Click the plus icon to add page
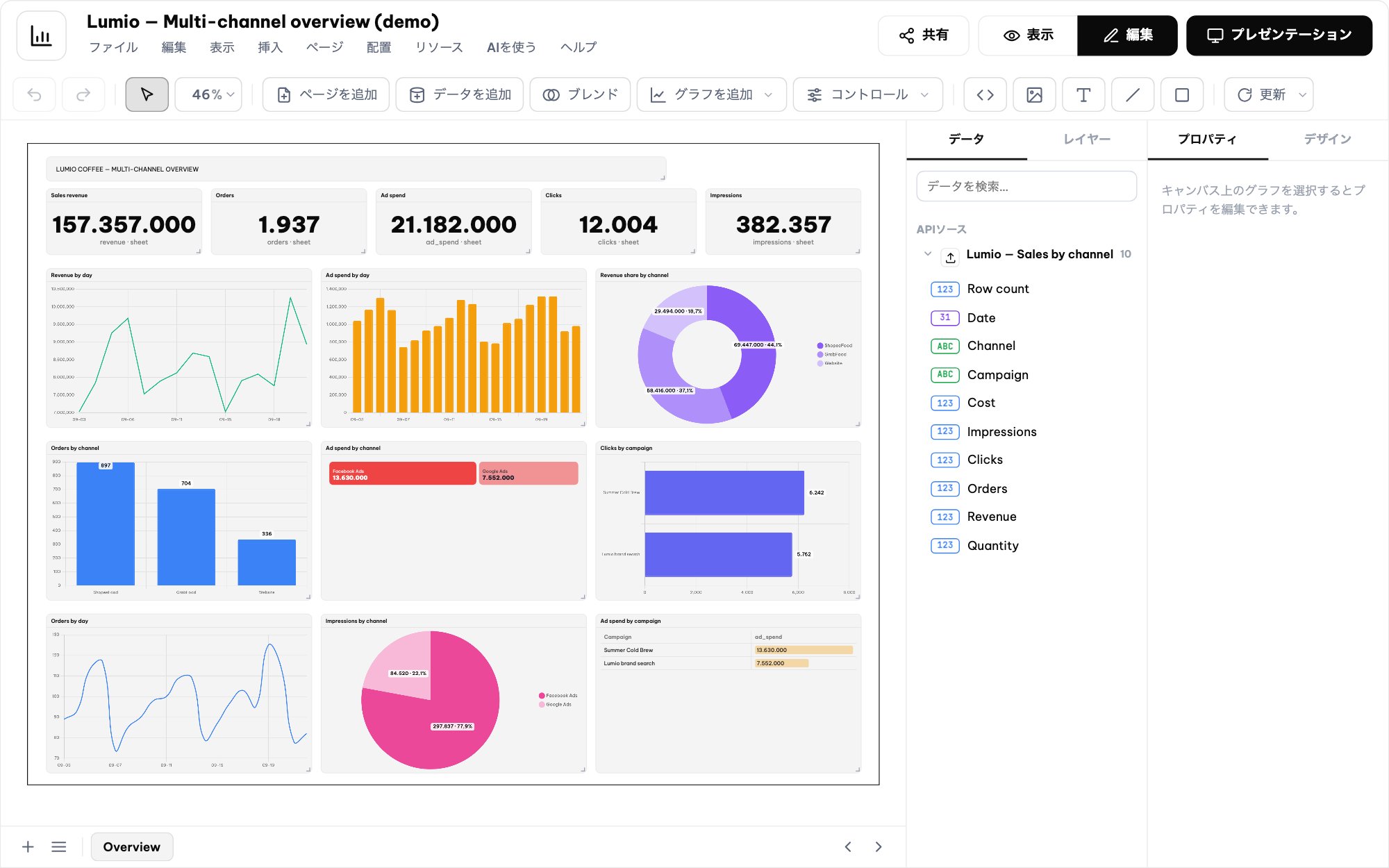Image resolution: width=1389 pixels, height=868 pixels. pos(28,846)
